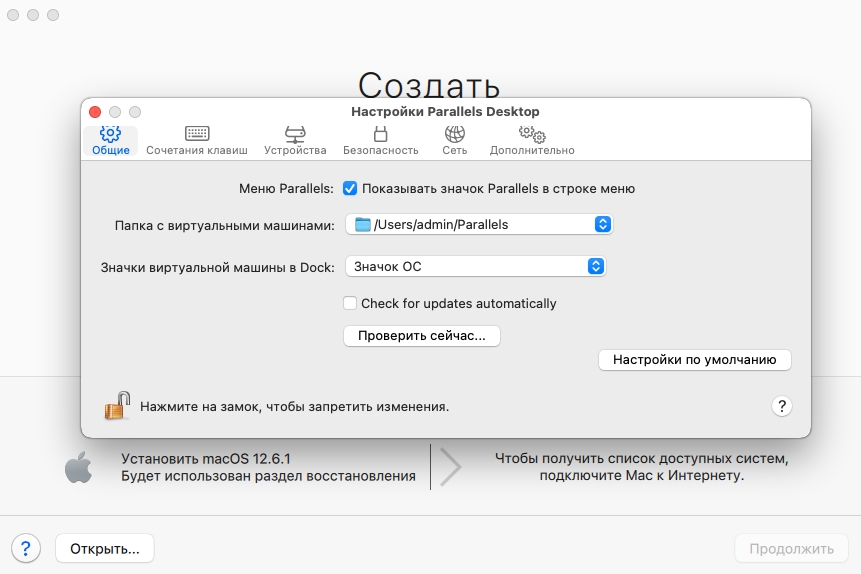Click the arrow chevron next to macOS install

(451, 467)
